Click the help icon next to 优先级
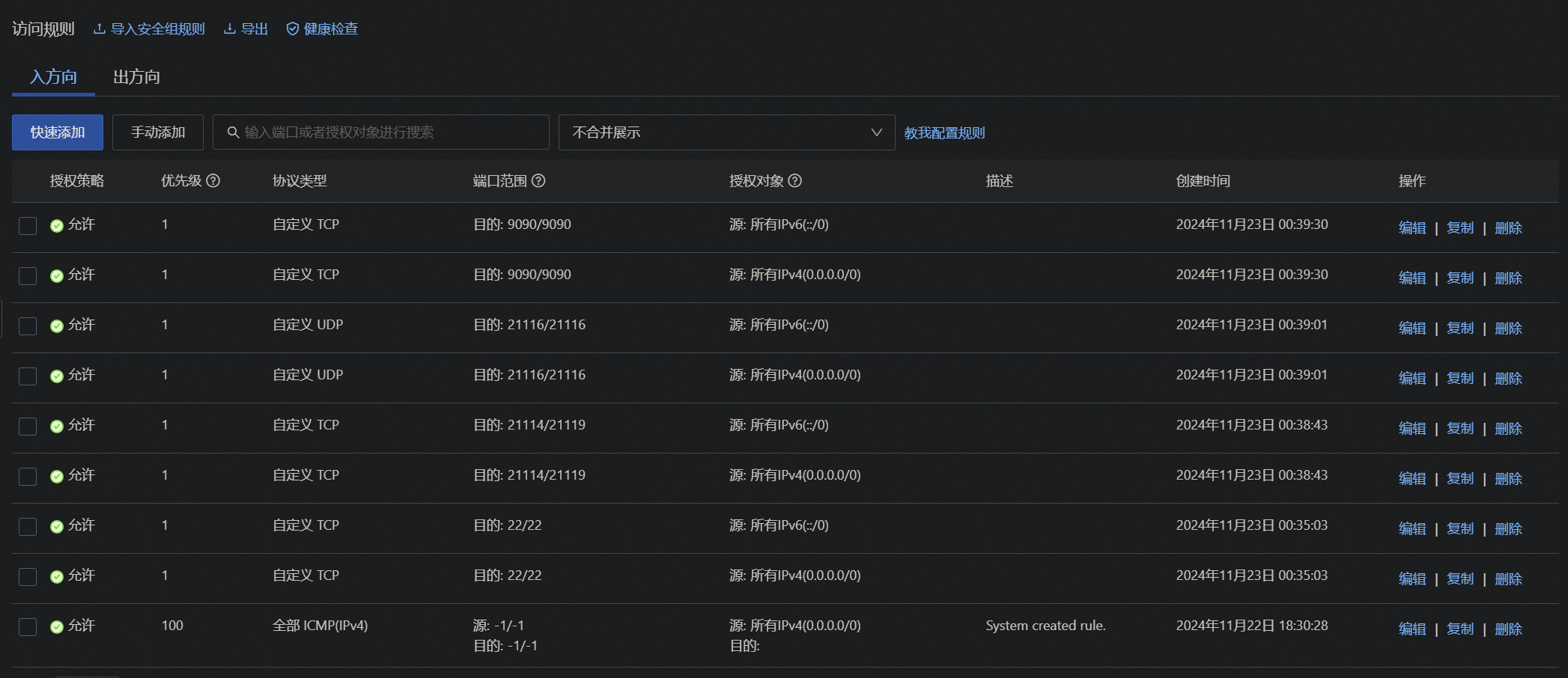This screenshot has height=678, width=1568. (x=213, y=180)
